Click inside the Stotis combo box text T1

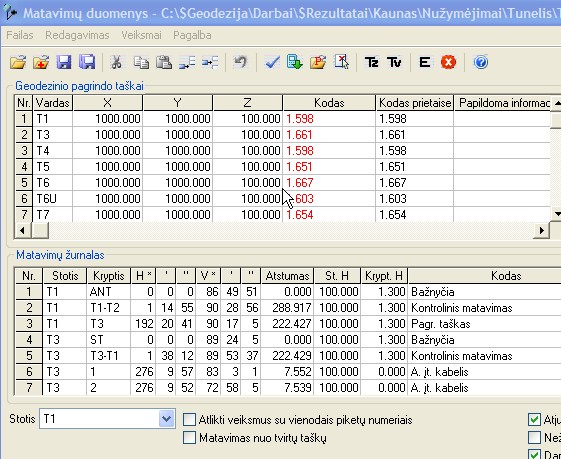(x=99, y=419)
